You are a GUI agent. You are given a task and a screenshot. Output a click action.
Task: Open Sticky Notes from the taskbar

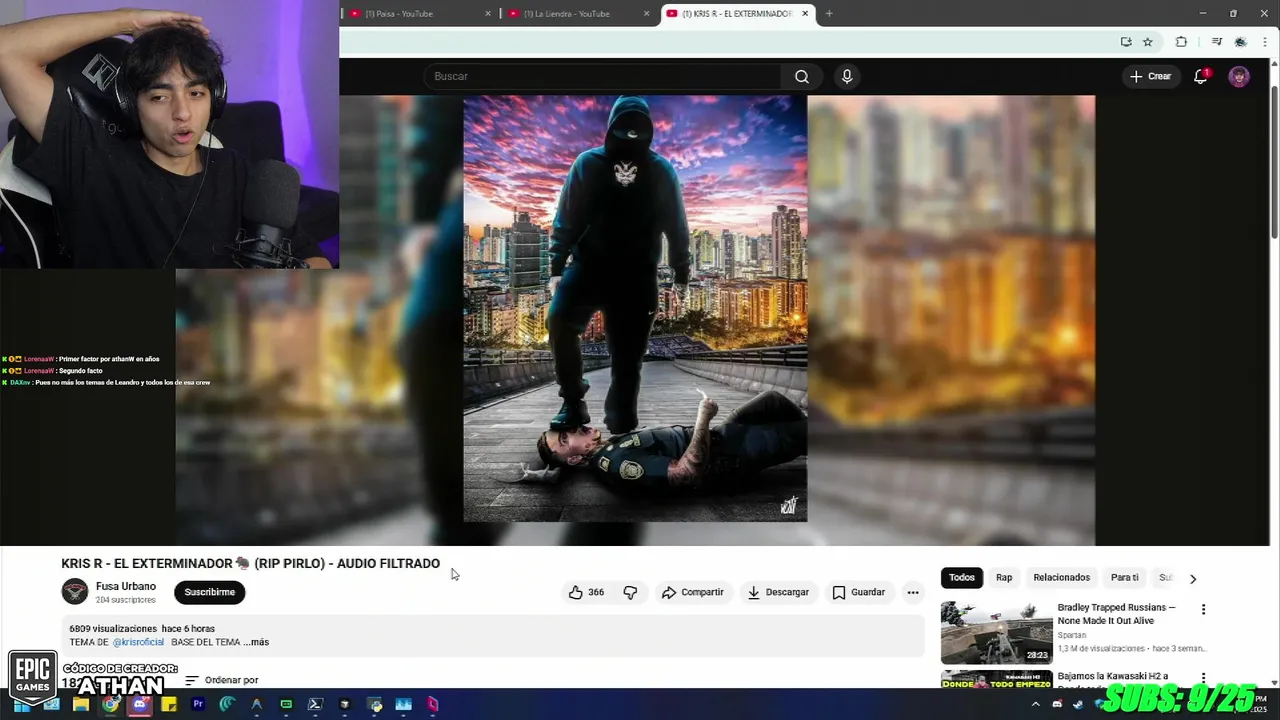(x=169, y=704)
